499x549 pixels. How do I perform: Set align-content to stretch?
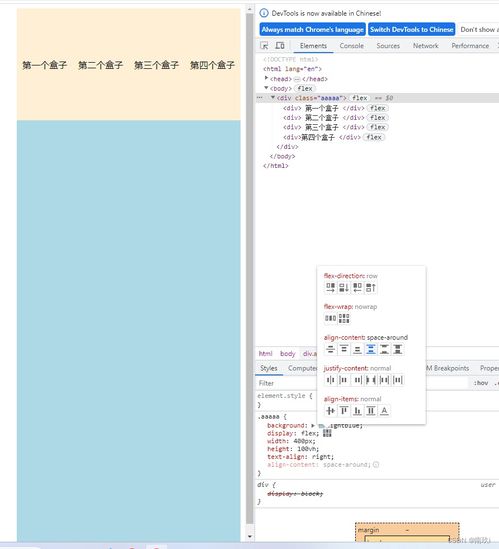[x=397, y=349]
